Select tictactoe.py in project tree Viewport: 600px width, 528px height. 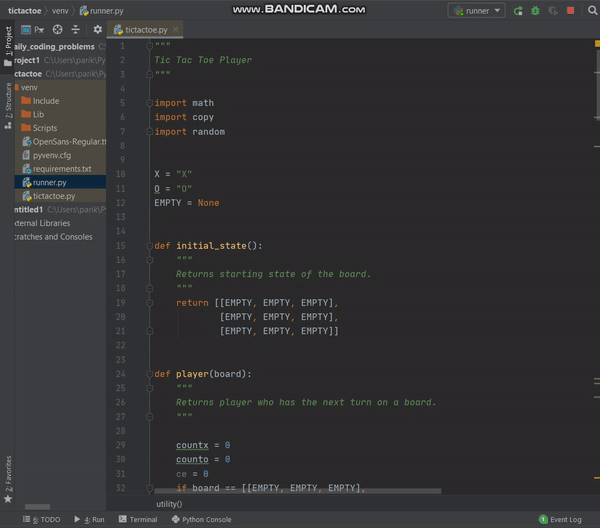point(60,196)
